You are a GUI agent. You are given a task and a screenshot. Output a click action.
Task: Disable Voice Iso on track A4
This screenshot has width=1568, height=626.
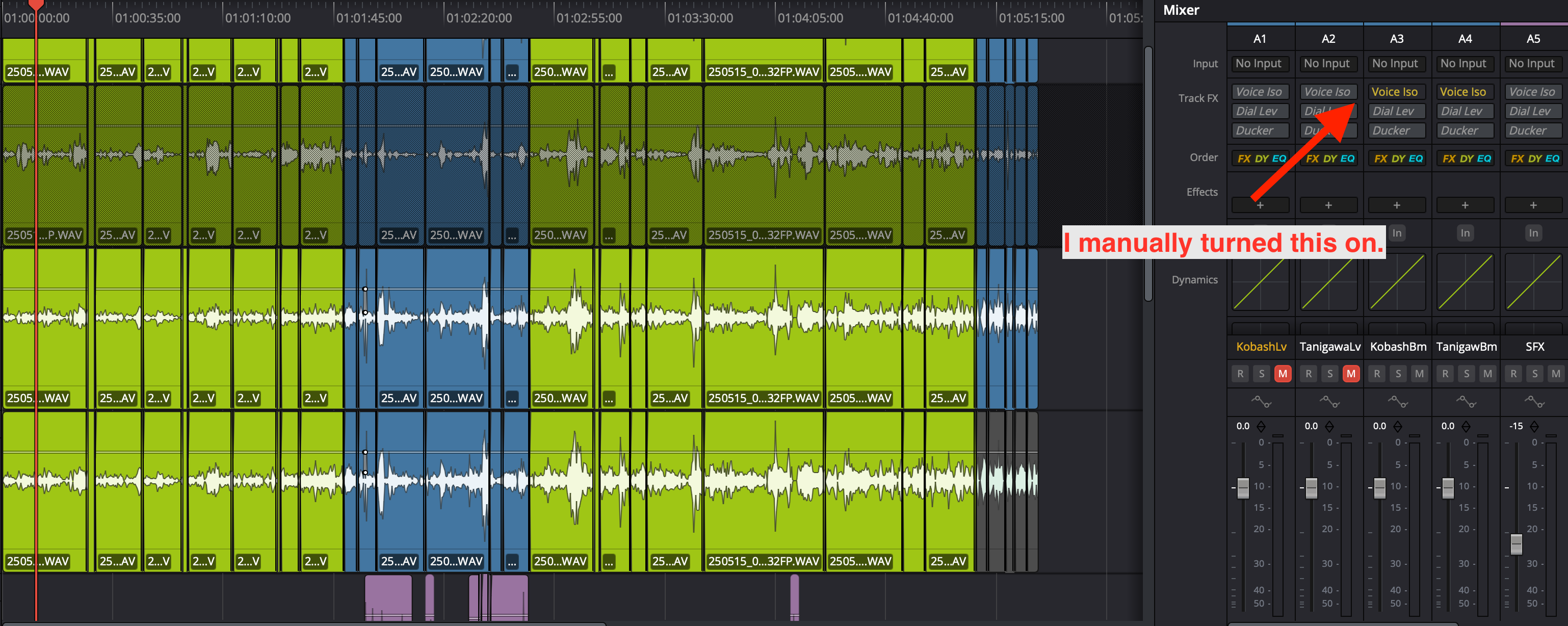tap(1465, 92)
